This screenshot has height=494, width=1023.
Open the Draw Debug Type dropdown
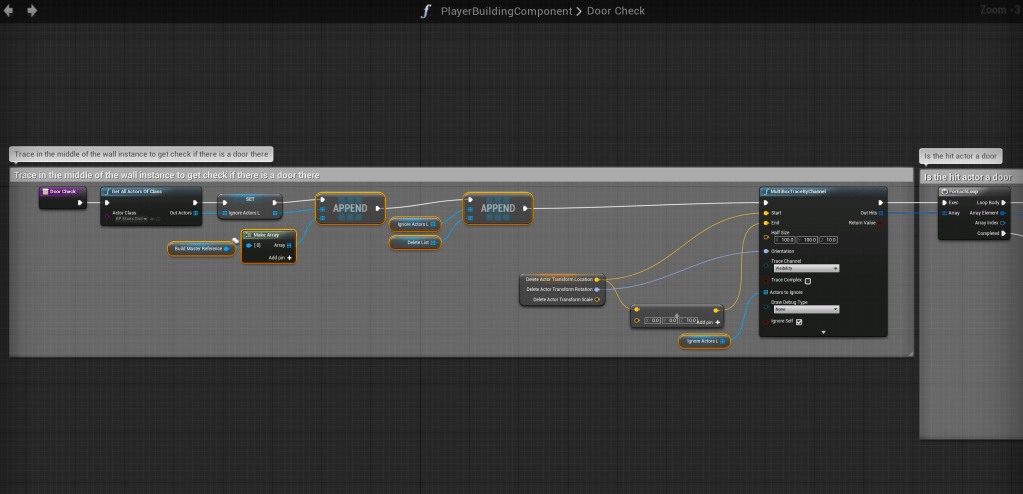pos(807,309)
